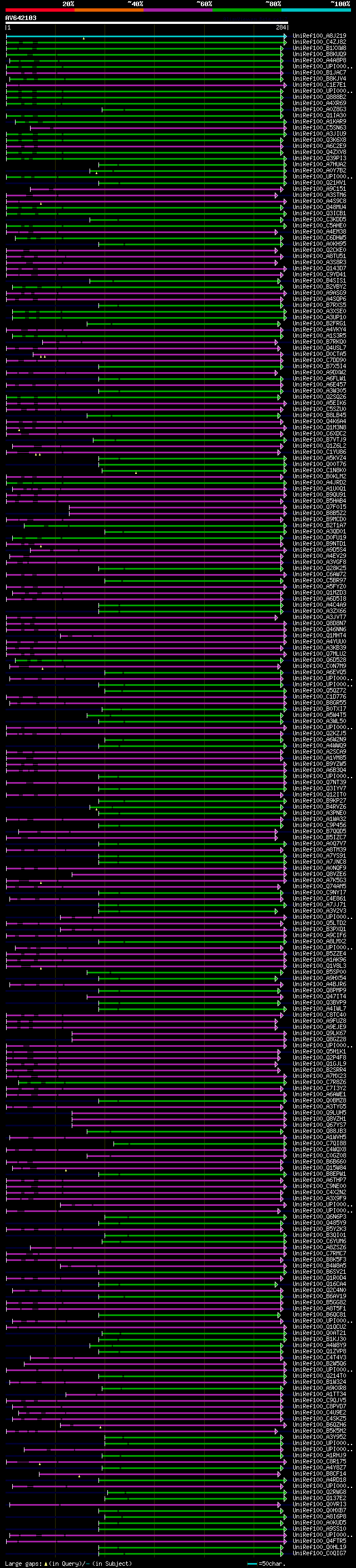356x1568 pixels.
Task: Click label UniRef100_B9ZW5
Action: pyautogui.click(x=319, y=763)
